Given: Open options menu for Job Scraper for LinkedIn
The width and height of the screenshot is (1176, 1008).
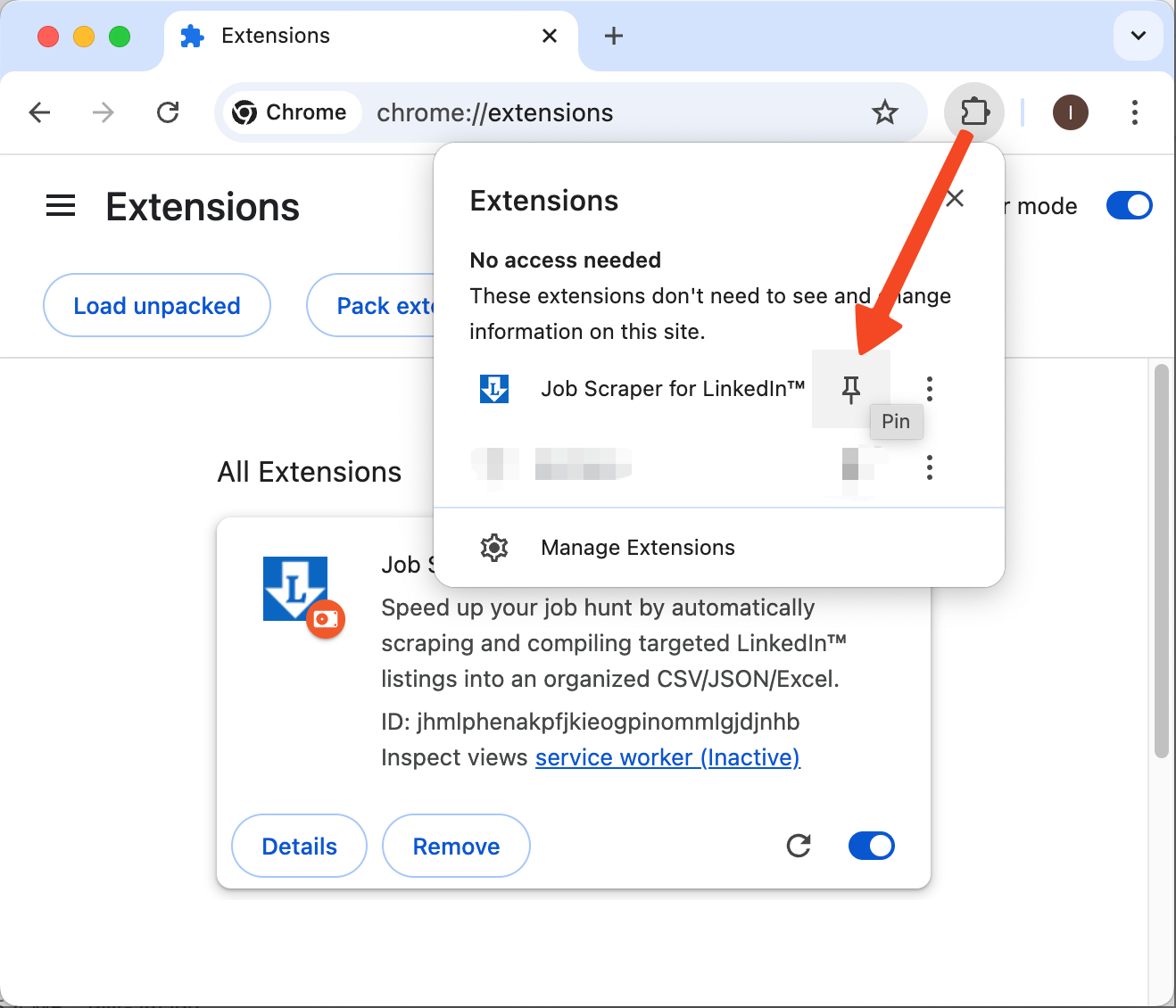Looking at the screenshot, I should pyautogui.click(x=929, y=389).
